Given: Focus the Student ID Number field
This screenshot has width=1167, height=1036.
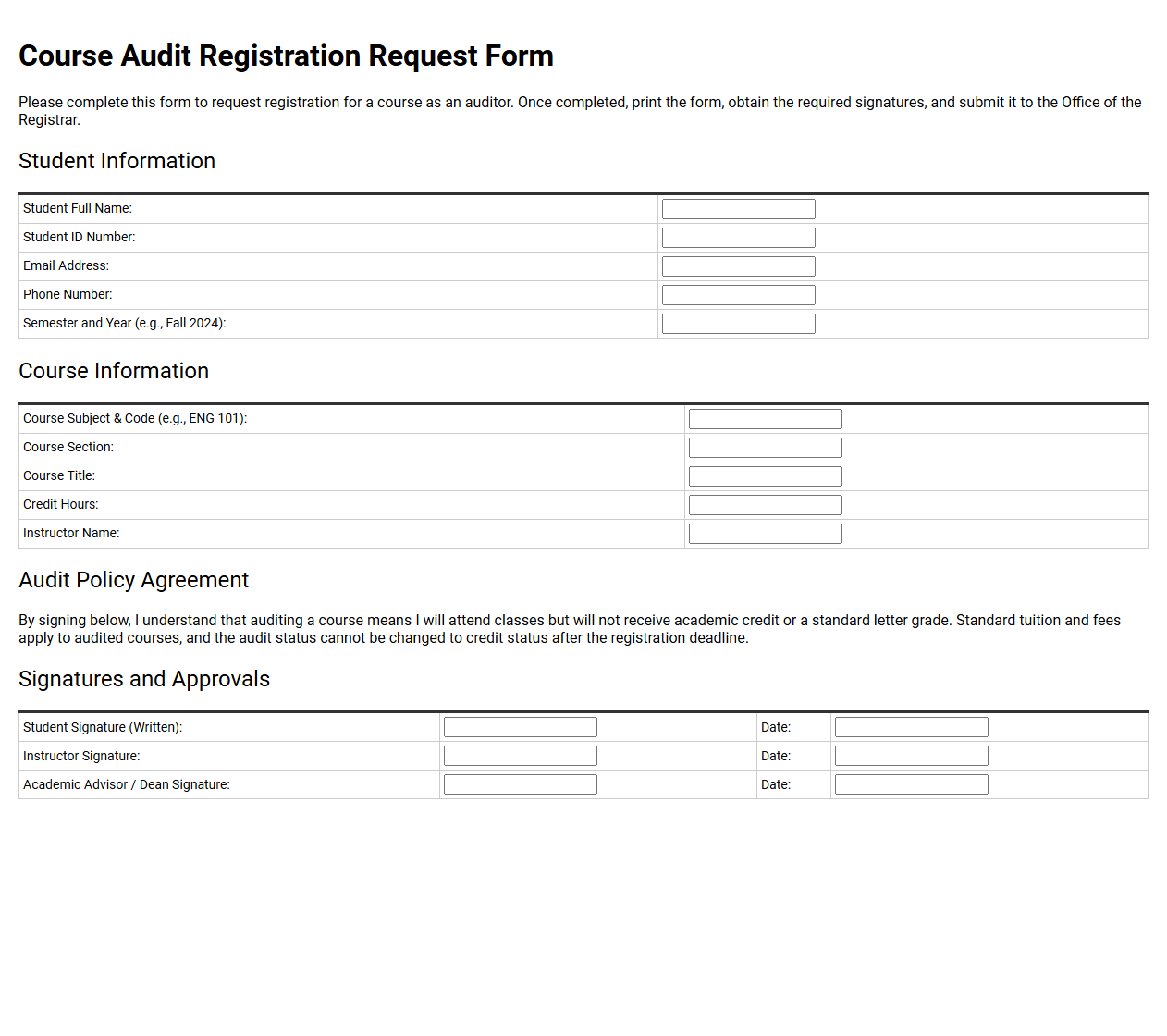Looking at the screenshot, I should (x=739, y=238).
